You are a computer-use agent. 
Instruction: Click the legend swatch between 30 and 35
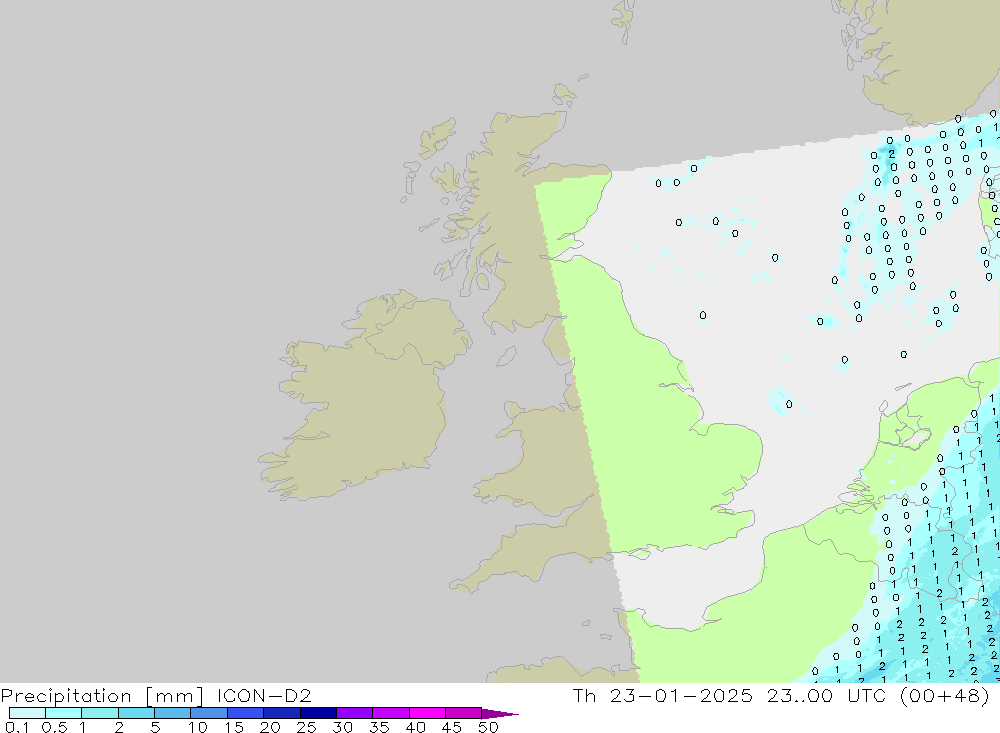[354, 713]
